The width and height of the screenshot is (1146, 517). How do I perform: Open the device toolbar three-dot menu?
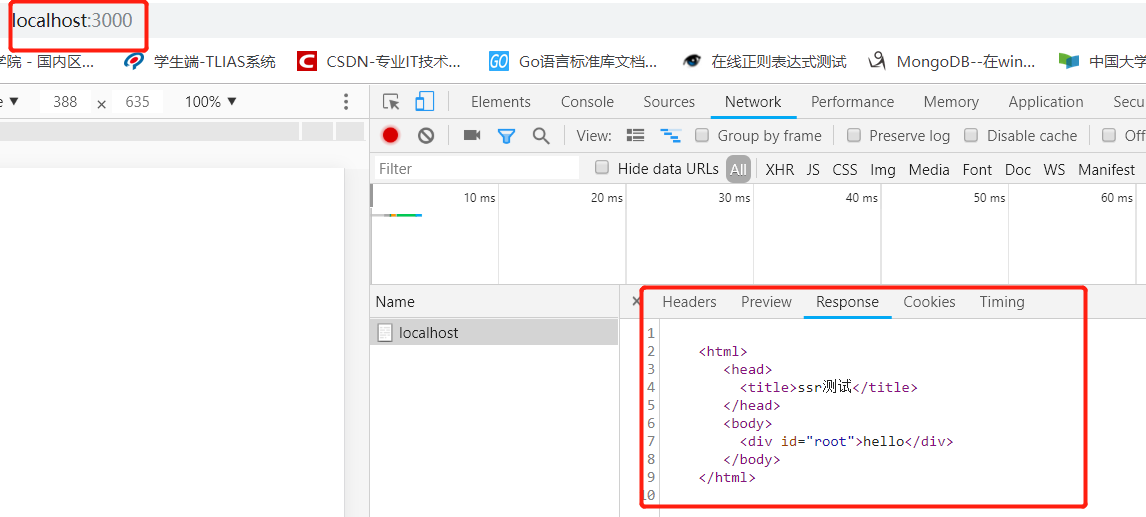[x=346, y=102]
